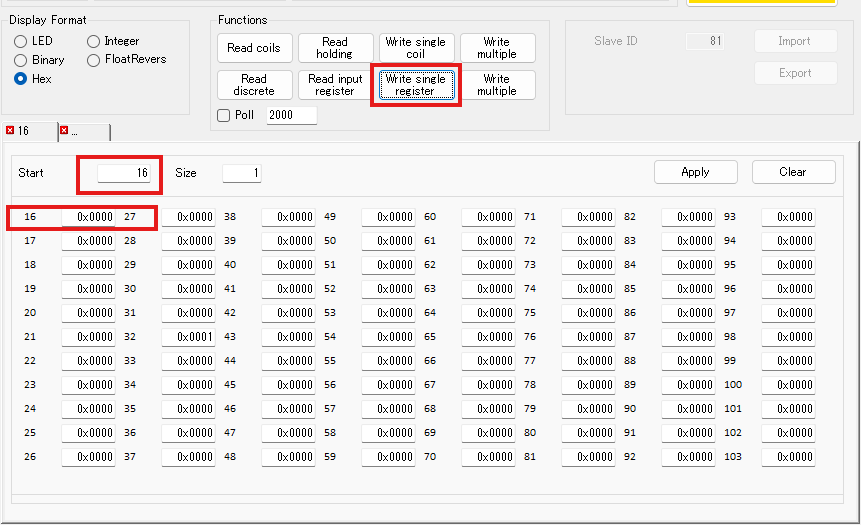Click the value field of register 49

(x=388, y=217)
